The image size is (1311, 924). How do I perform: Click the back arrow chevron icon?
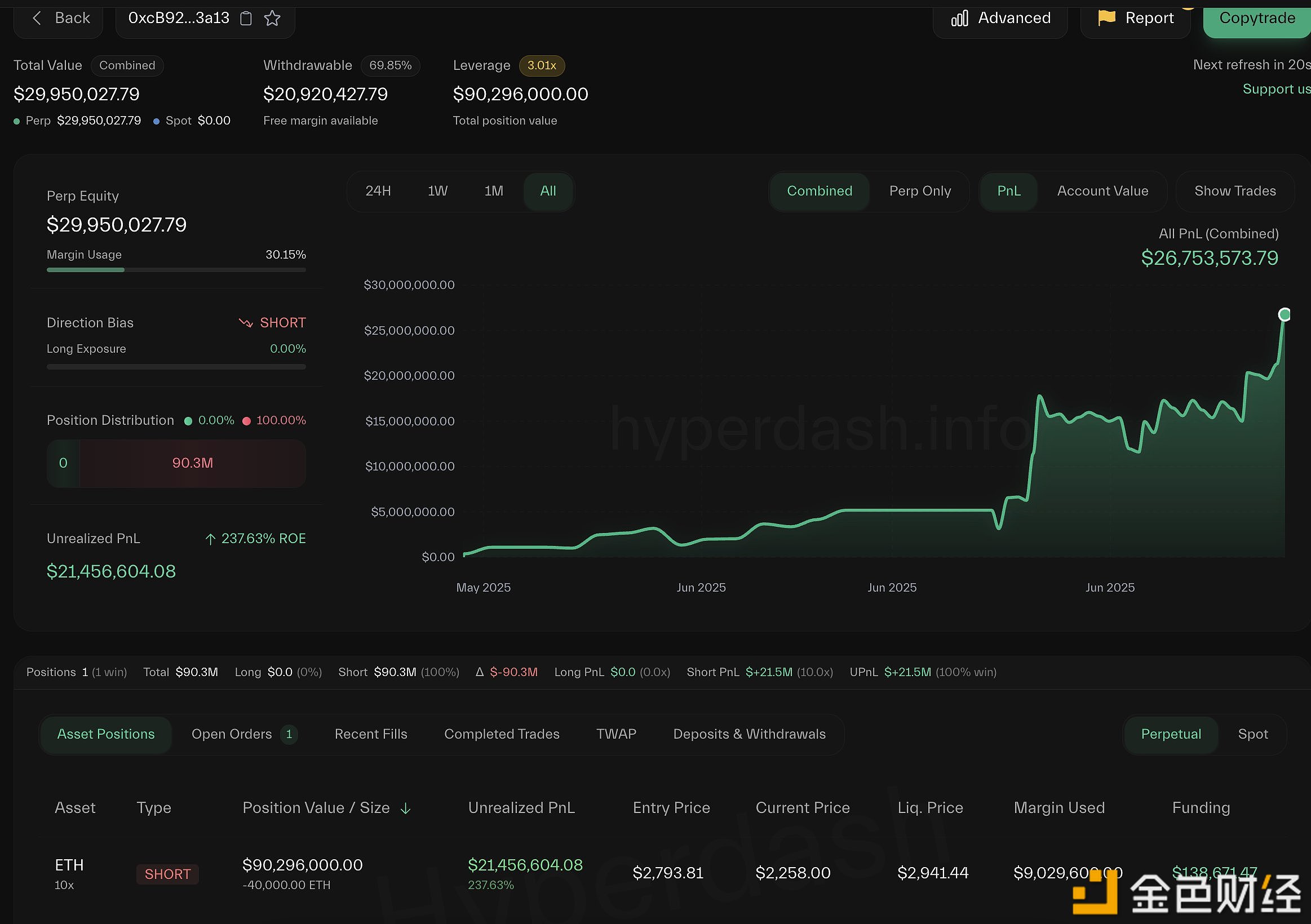click(x=37, y=18)
